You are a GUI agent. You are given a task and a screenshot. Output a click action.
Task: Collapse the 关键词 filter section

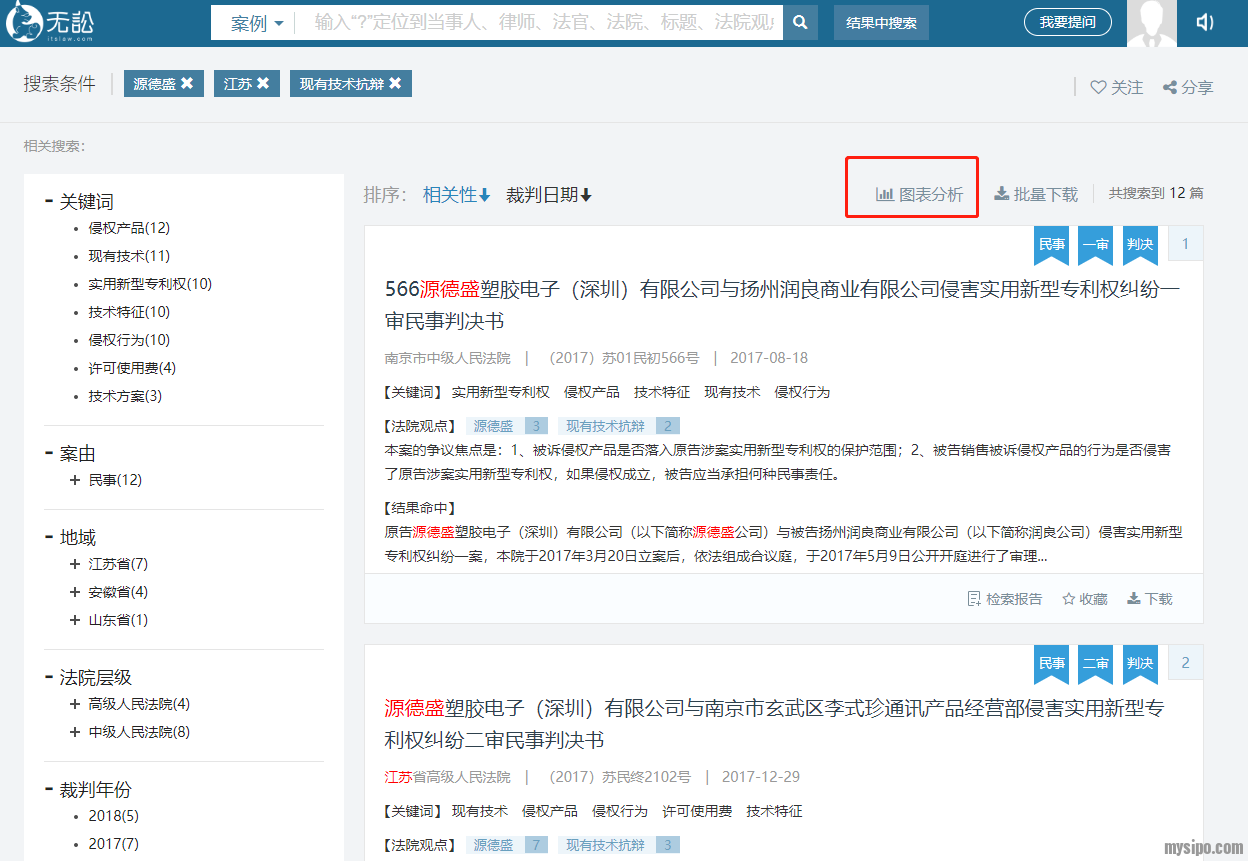49,201
